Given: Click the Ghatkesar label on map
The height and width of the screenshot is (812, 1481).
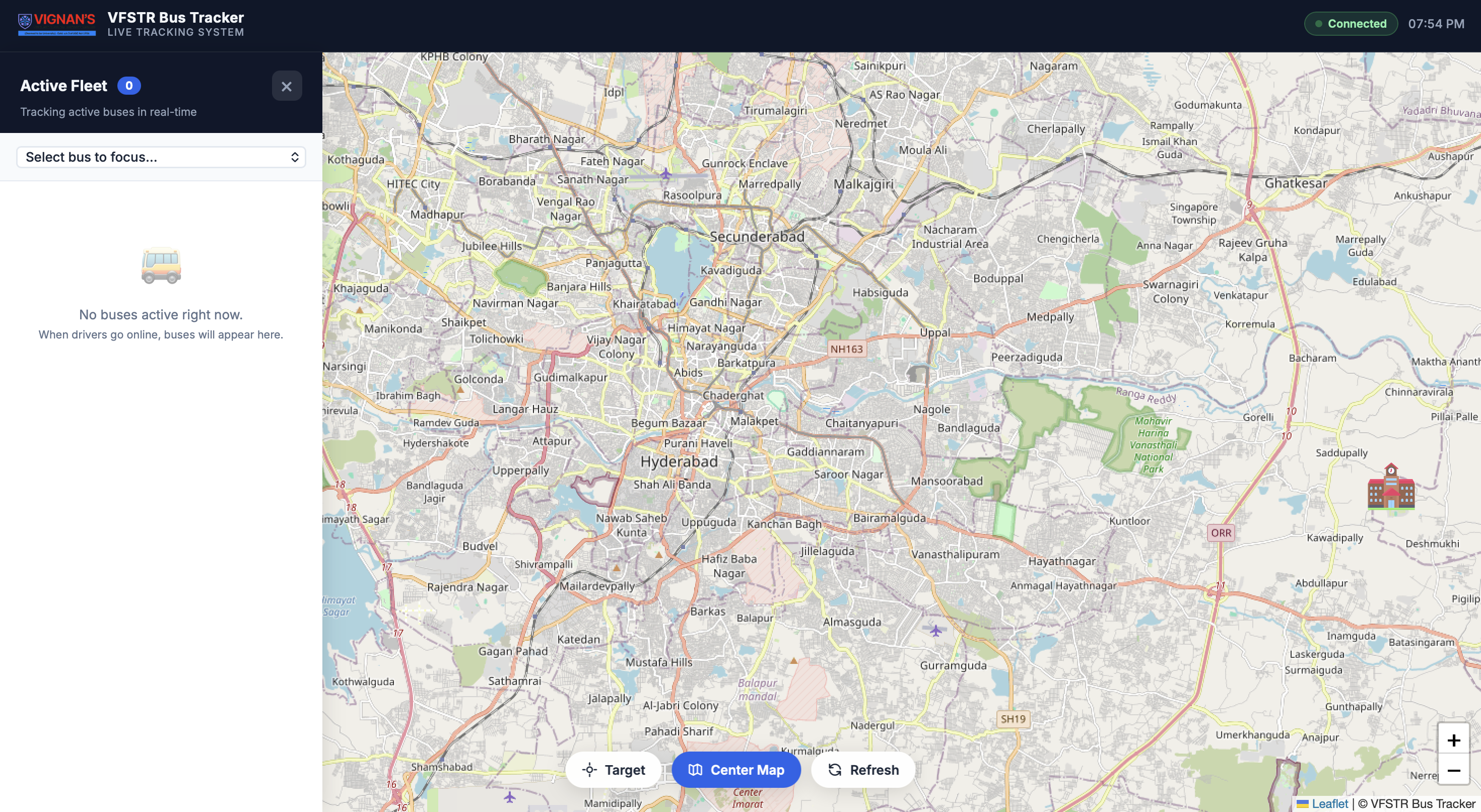Looking at the screenshot, I should (1296, 183).
